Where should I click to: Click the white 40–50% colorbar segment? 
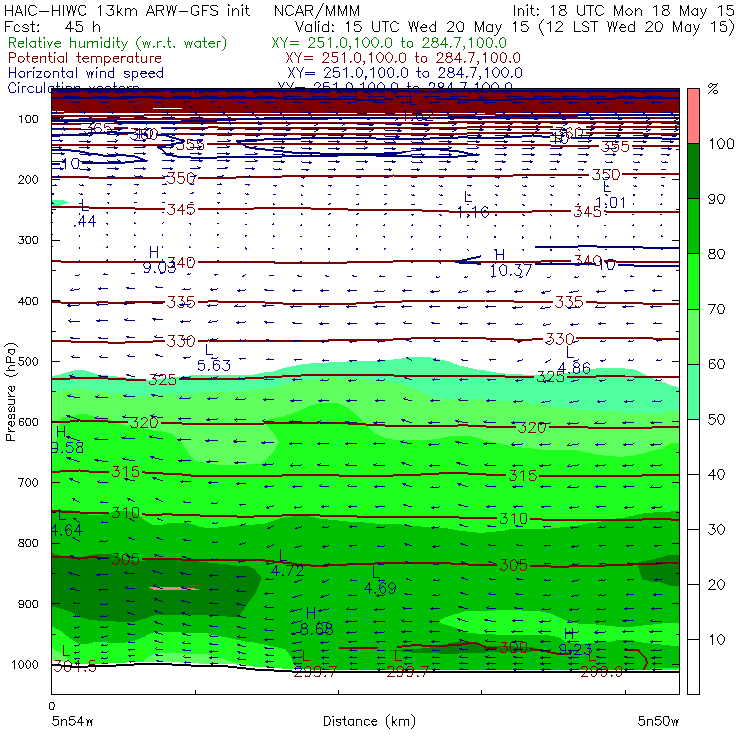pos(693,446)
